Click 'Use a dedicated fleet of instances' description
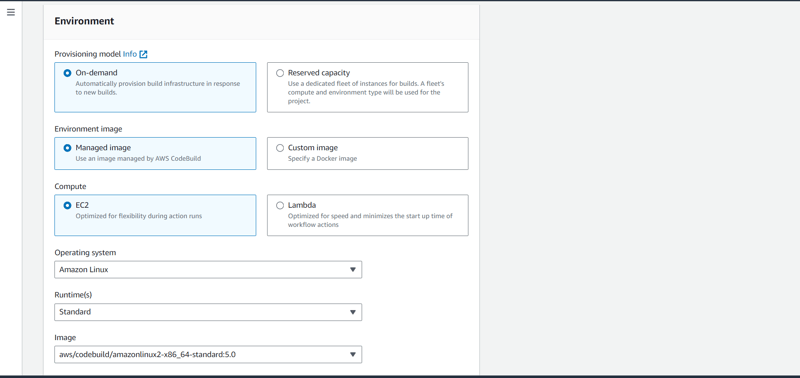Viewport: 800px width, 378px height. click(x=366, y=92)
